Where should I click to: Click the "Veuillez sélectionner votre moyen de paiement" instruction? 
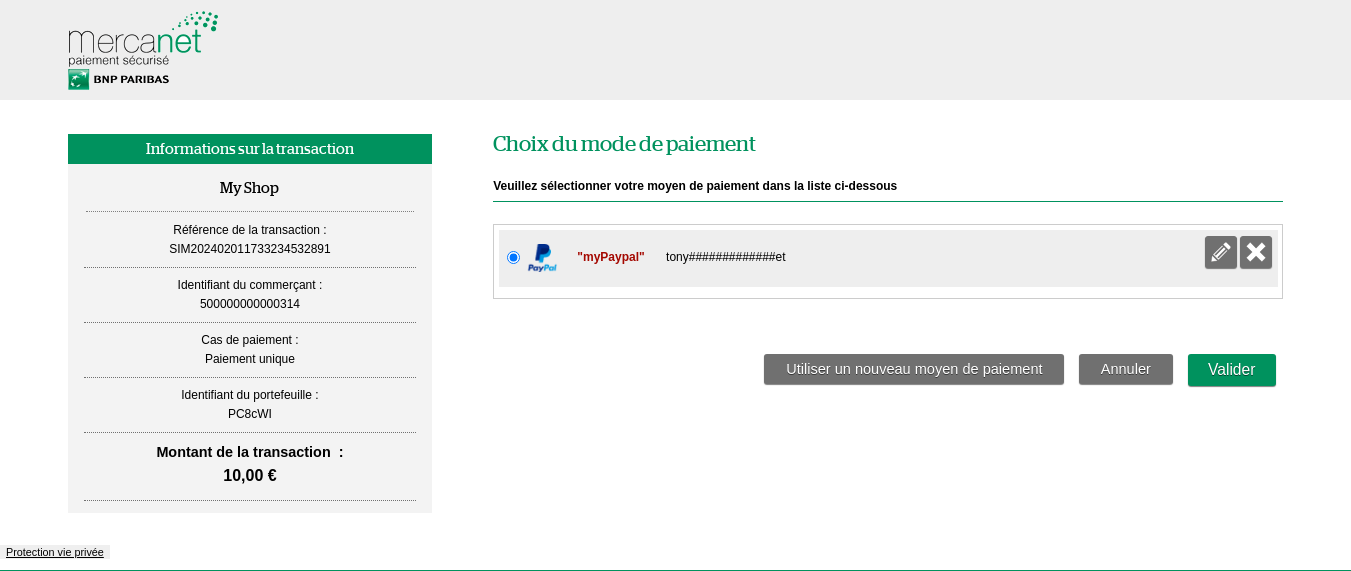click(x=695, y=186)
